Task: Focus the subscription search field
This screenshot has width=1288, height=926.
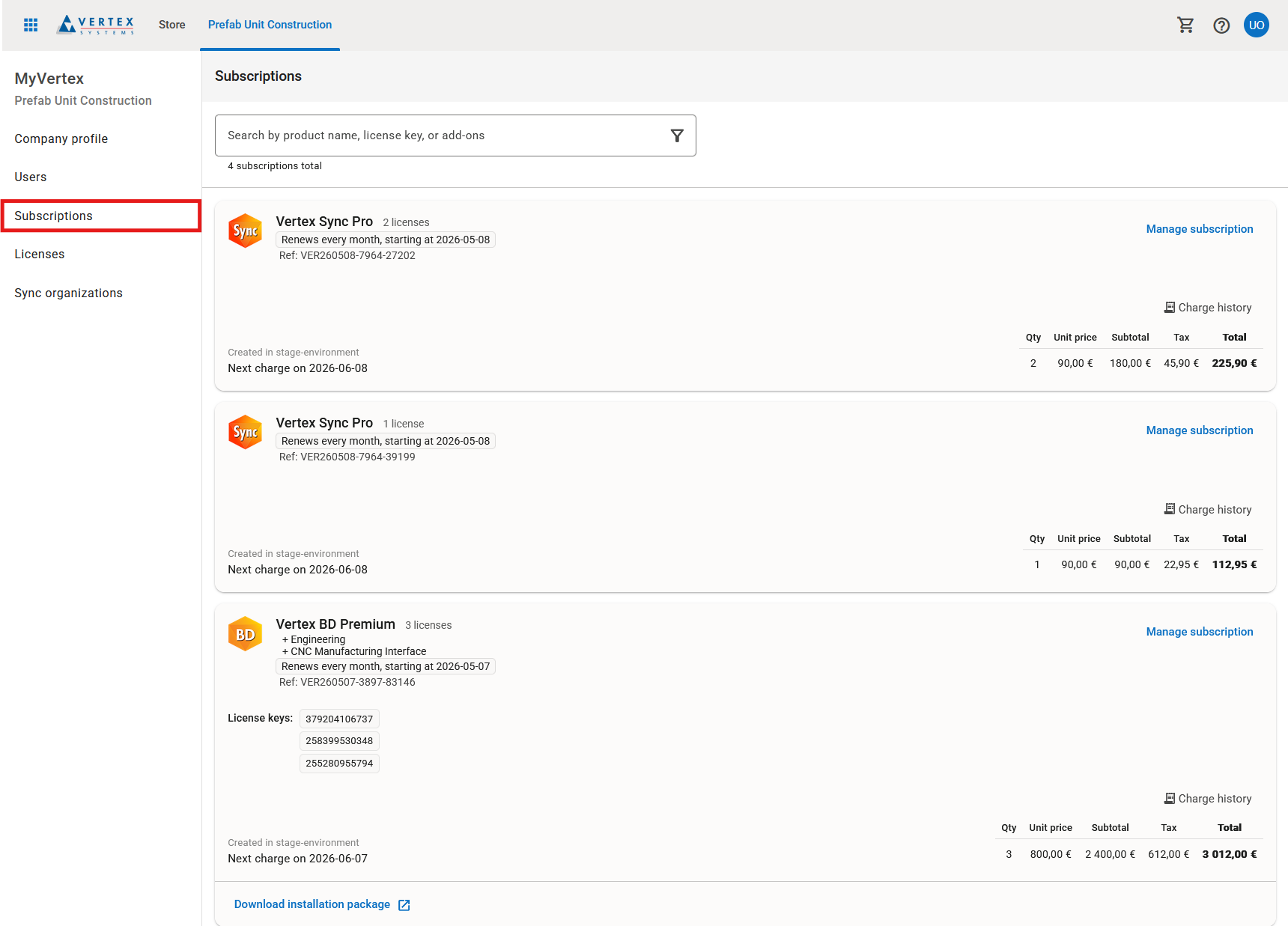Action: coord(455,135)
